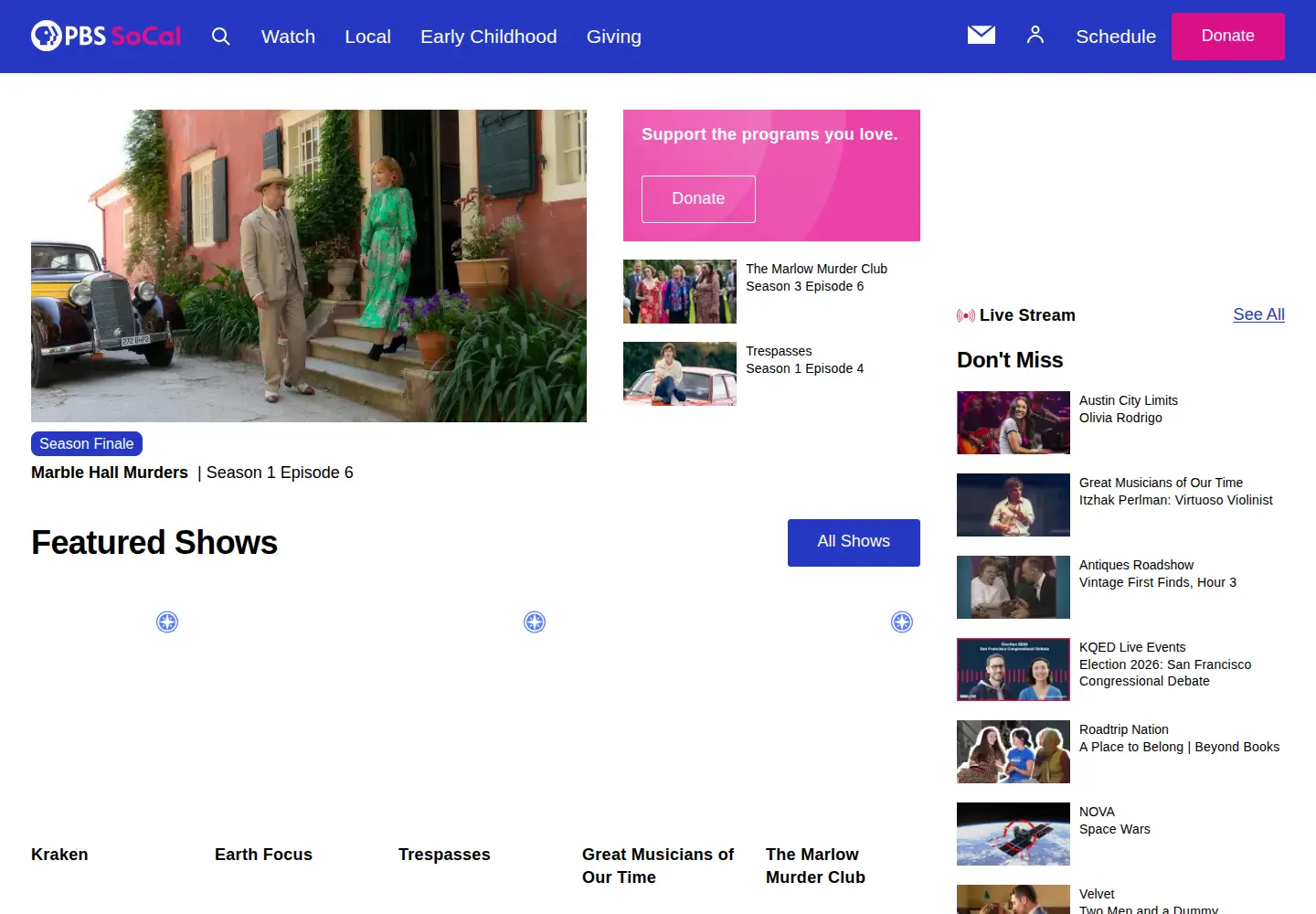Open the Early Childhood menu
The image size is (1316, 914).
pos(488,37)
